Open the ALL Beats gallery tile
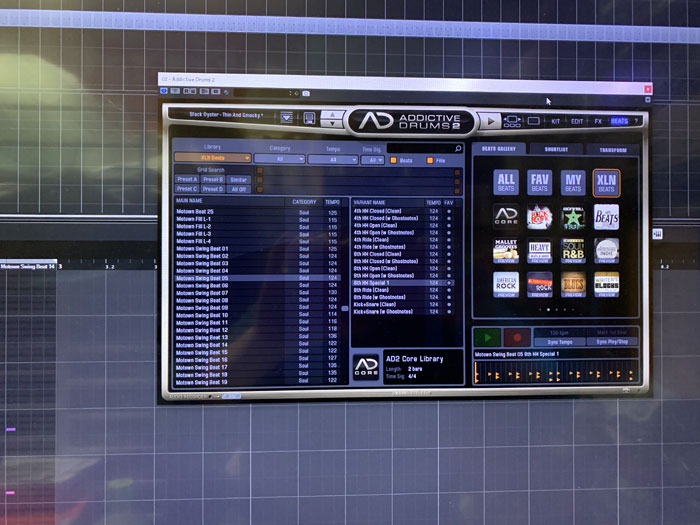The height and width of the screenshot is (525, 700). point(506,182)
